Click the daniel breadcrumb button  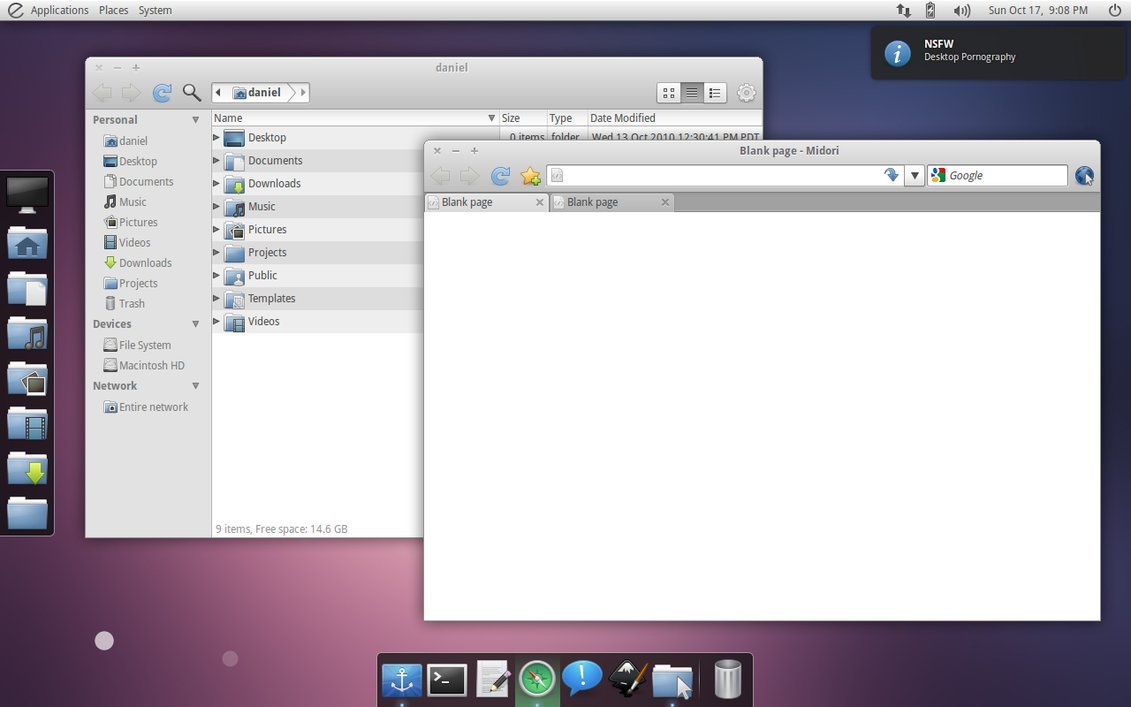coord(258,93)
